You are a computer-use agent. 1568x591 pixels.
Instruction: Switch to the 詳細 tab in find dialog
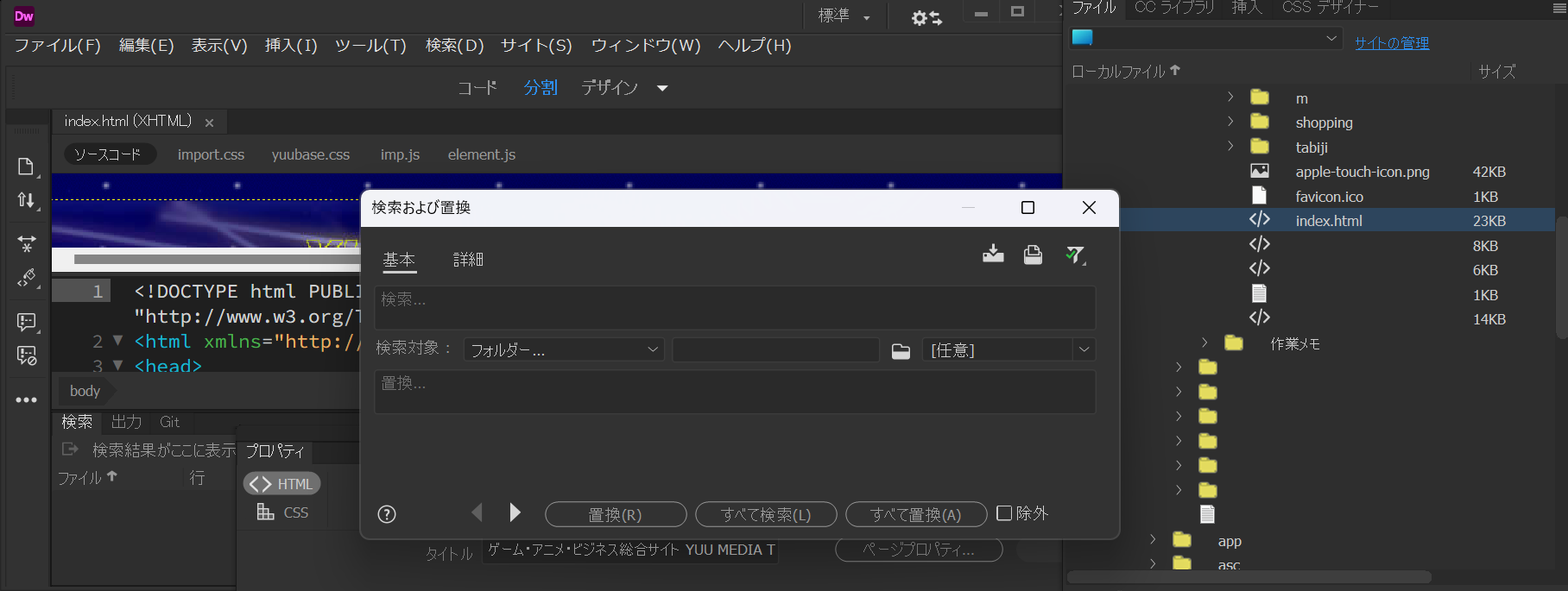click(x=468, y=260)
